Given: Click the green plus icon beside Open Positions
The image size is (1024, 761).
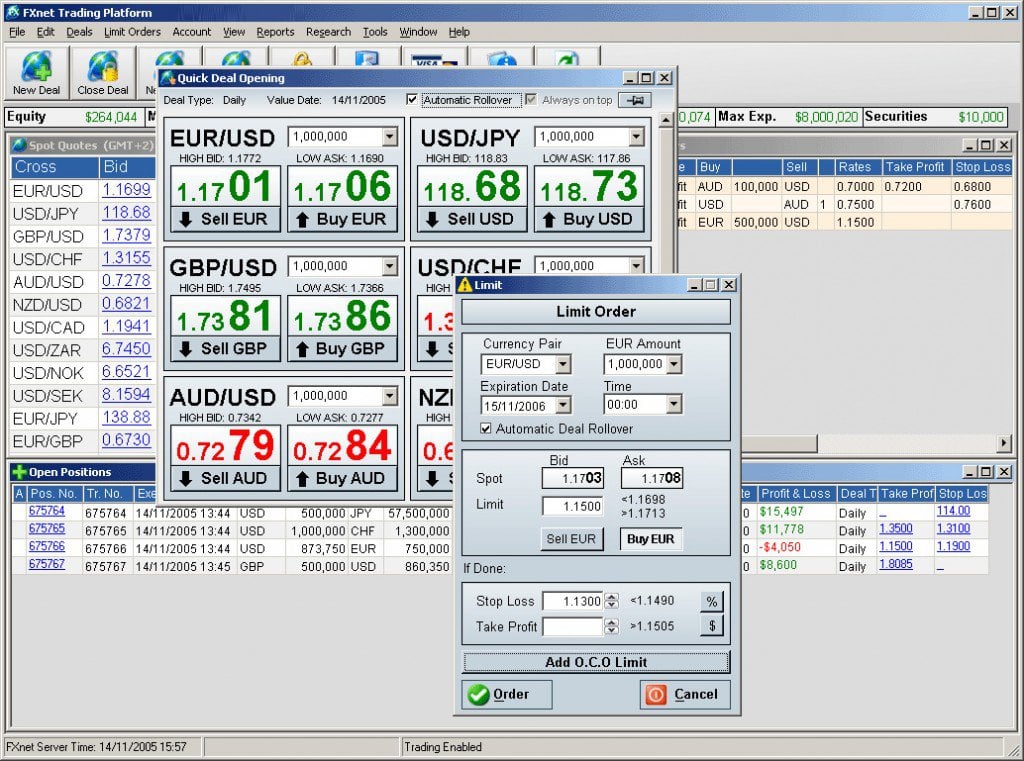Looking at the screenshot, I should pos(20,472).
